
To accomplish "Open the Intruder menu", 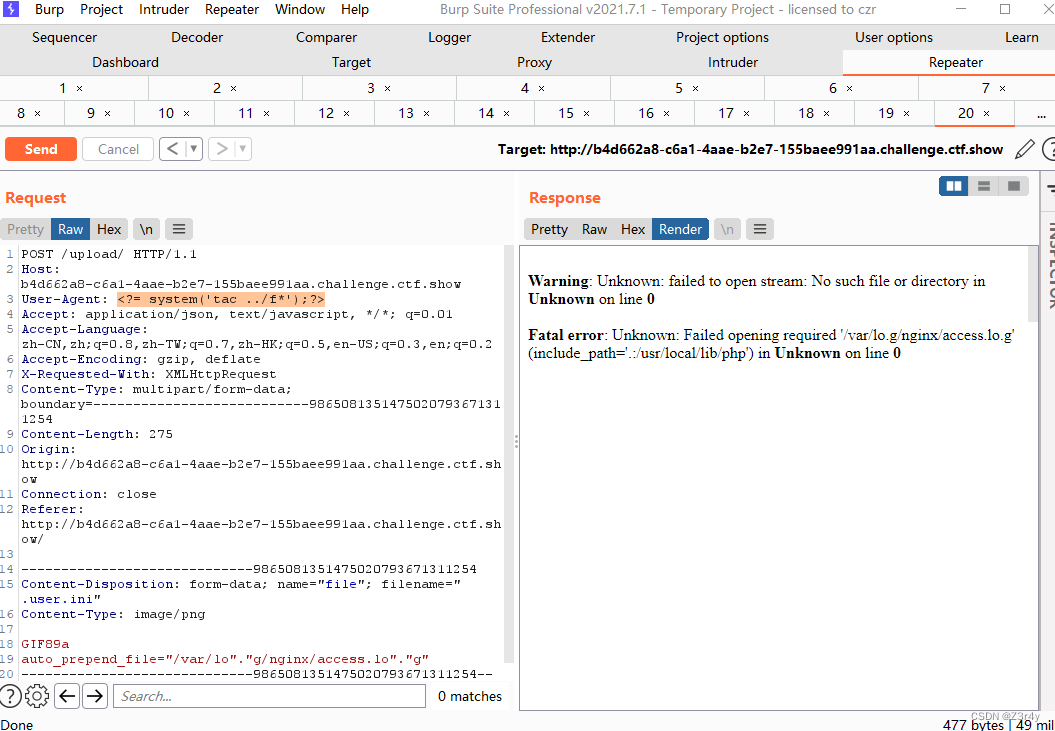I will tap(164, 9).
